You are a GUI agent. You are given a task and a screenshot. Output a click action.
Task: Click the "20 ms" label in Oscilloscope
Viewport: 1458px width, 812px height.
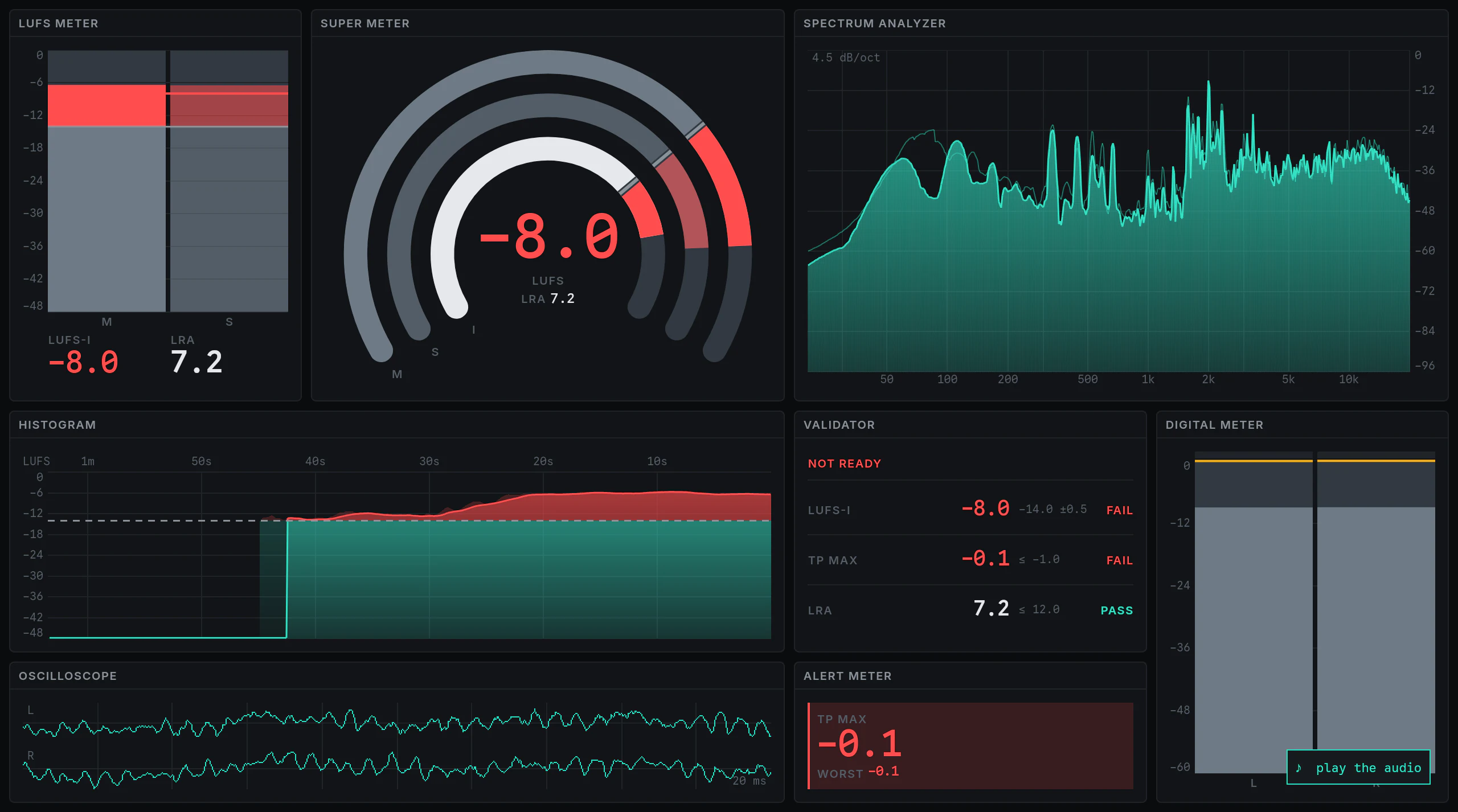click(749, 781)
